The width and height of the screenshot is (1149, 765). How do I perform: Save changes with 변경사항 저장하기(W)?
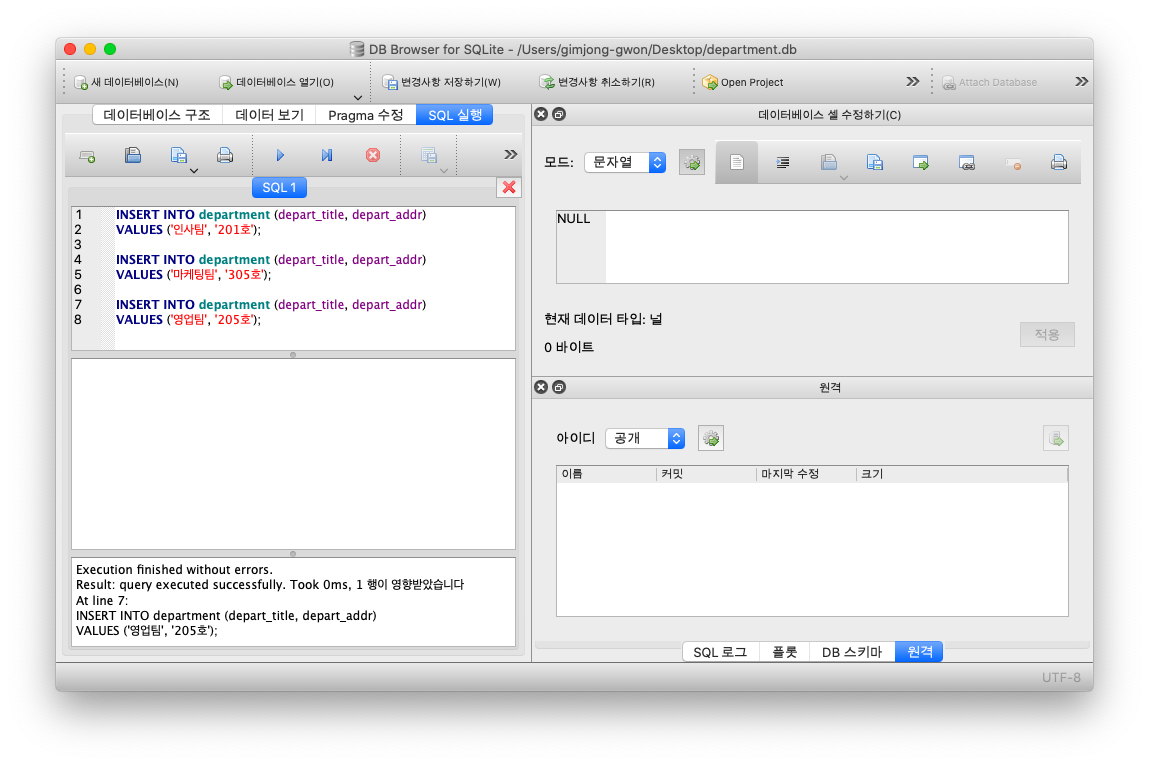click(x=442, y=82)
